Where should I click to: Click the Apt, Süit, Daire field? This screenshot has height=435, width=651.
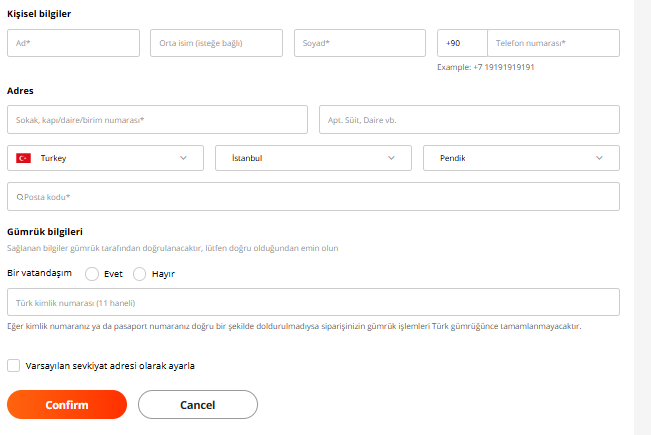coord(469,120)
